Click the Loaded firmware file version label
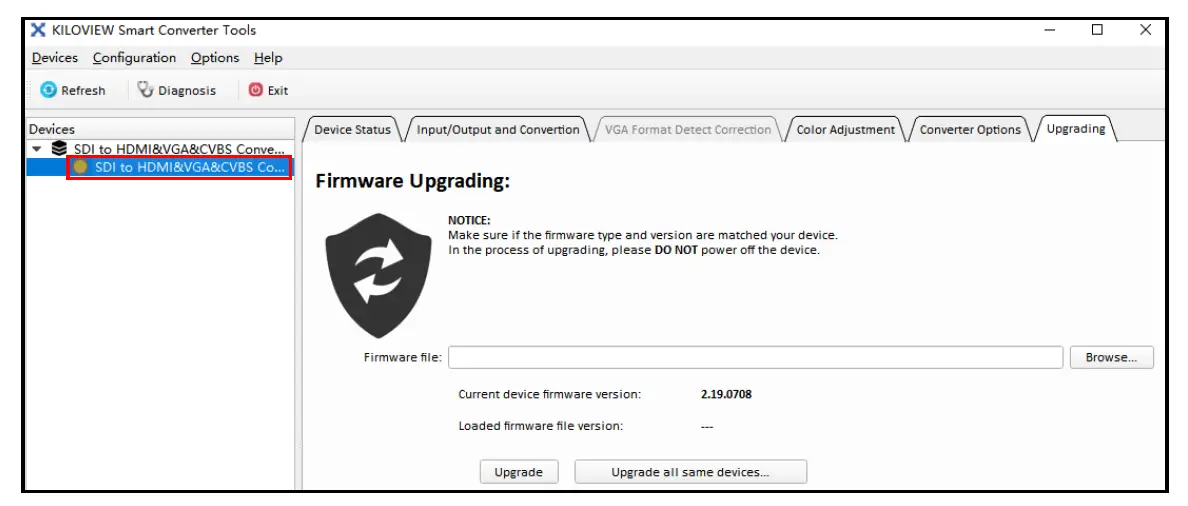The width and height of the screenshot is (1188, 506). click(x=541, y=426)
